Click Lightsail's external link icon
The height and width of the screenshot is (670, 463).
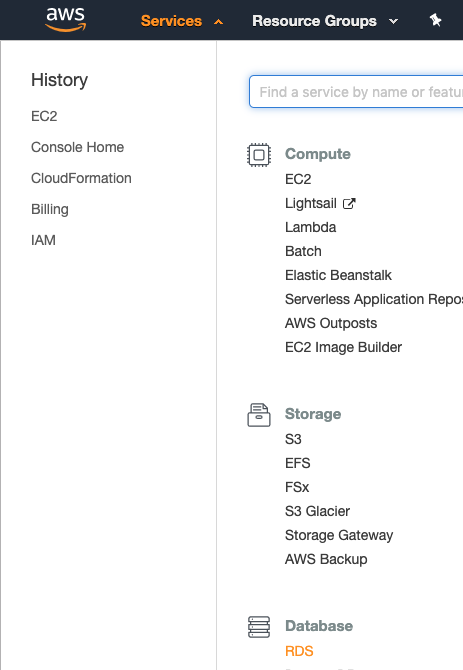coord(349,203)
